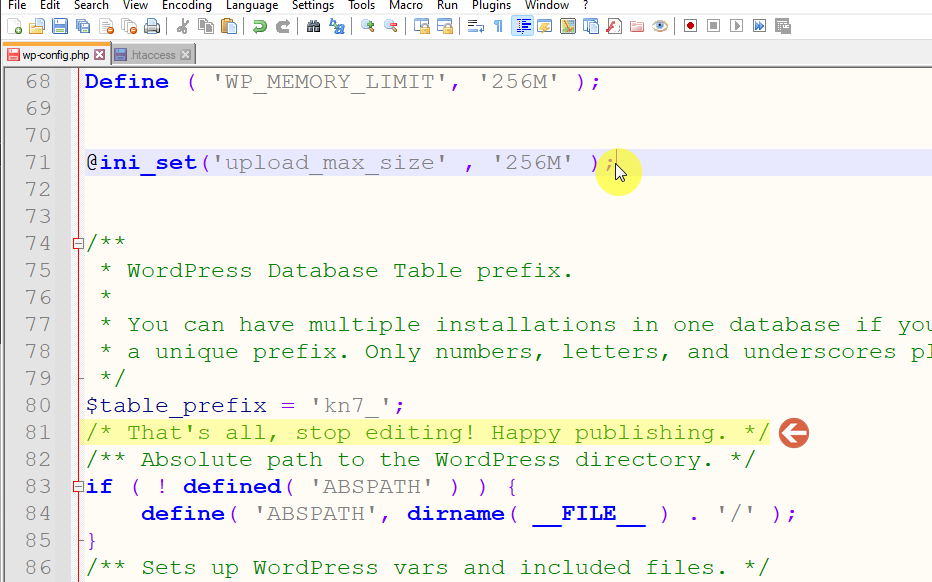The width and height of the screenshot is (932, 582).
Task: Click the $table_prefix variable on line 80
Action: [177, 405]
